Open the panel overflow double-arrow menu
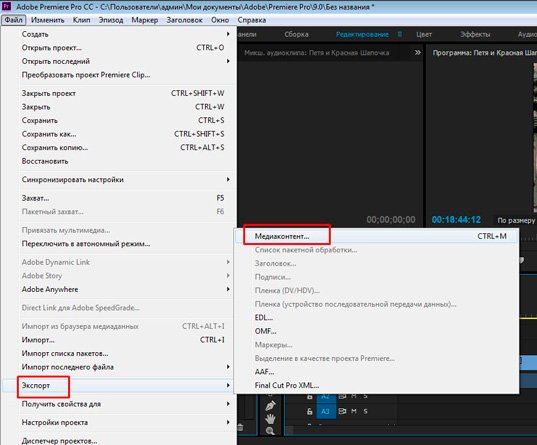This screenshot has height=445, width=537. (418, 52)
